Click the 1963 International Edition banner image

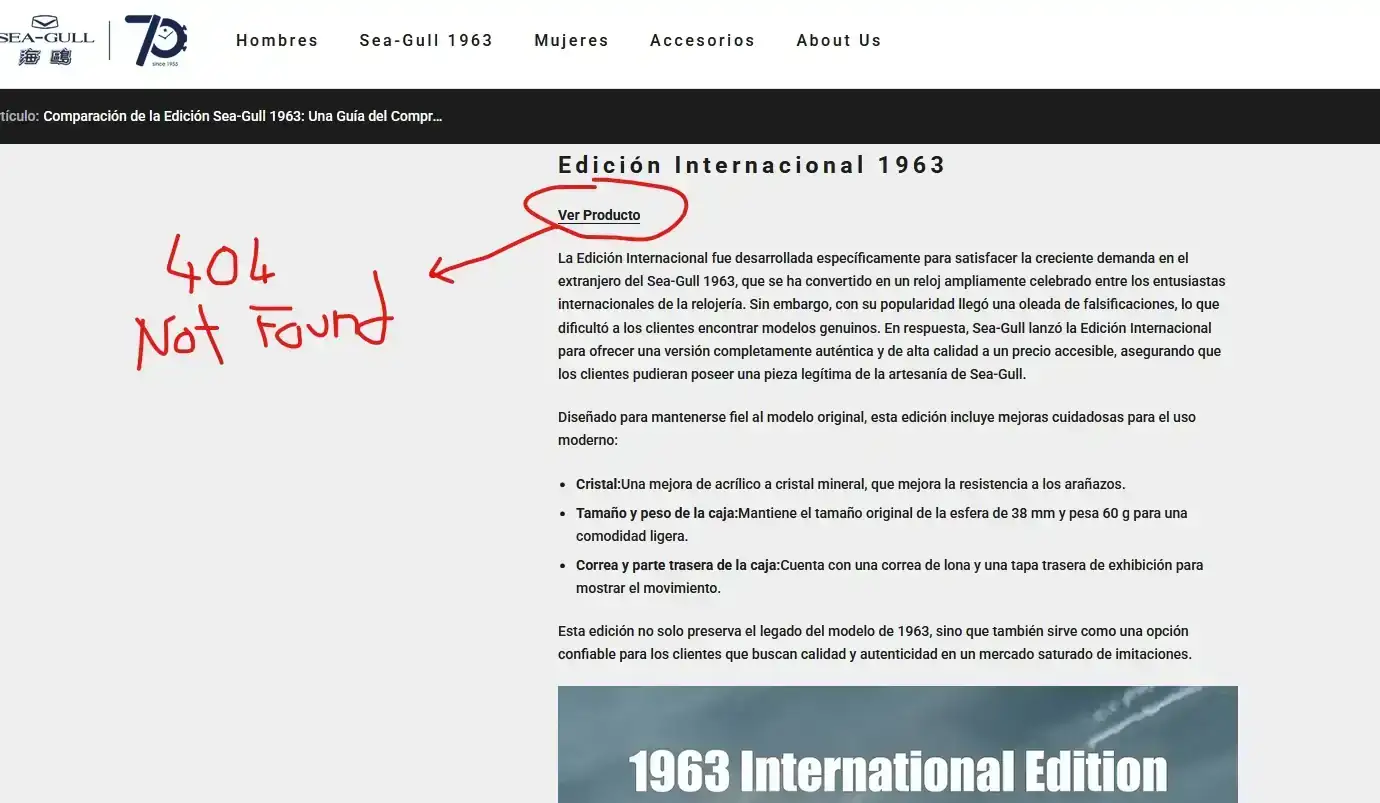click(x=897, y=745)
